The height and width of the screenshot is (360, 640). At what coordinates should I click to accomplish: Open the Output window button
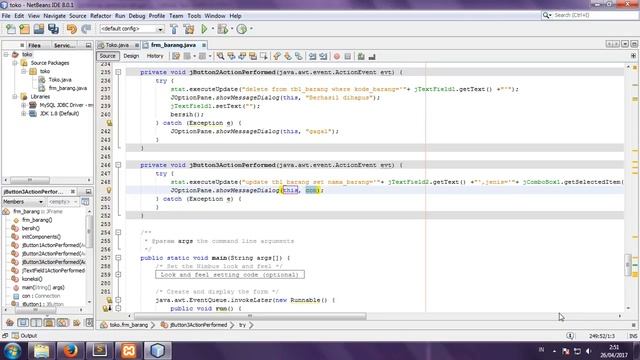[x=24, y=336]
